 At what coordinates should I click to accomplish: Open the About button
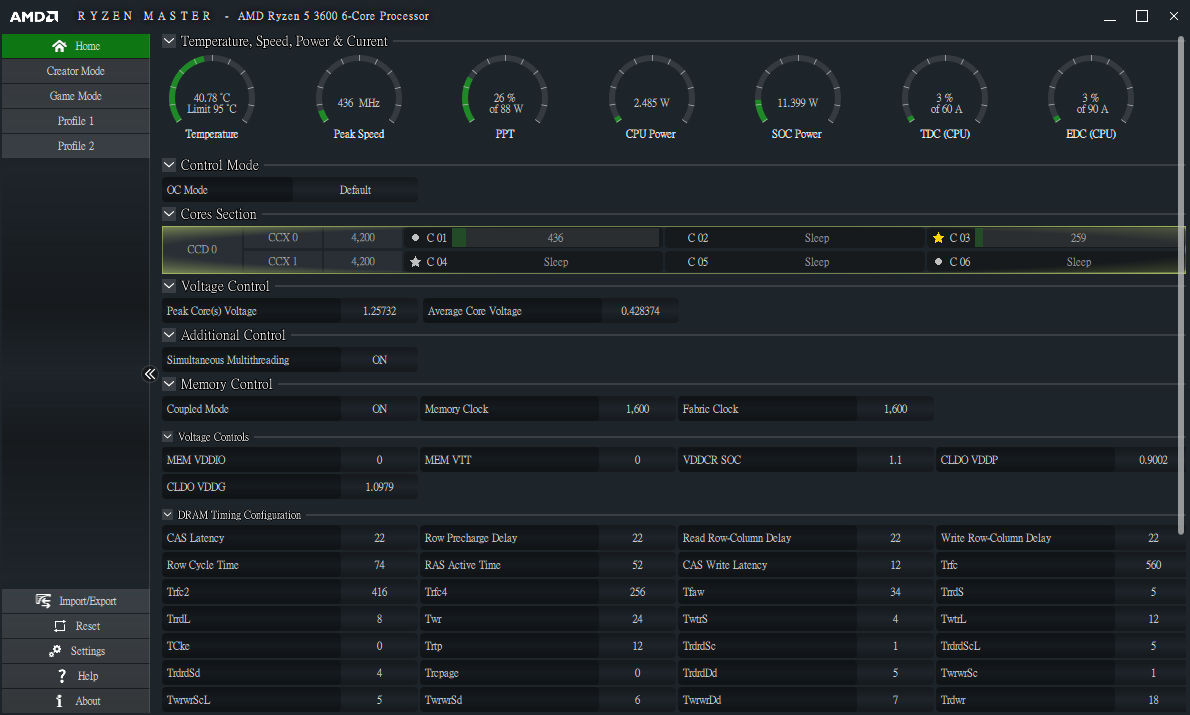point(76,701)
